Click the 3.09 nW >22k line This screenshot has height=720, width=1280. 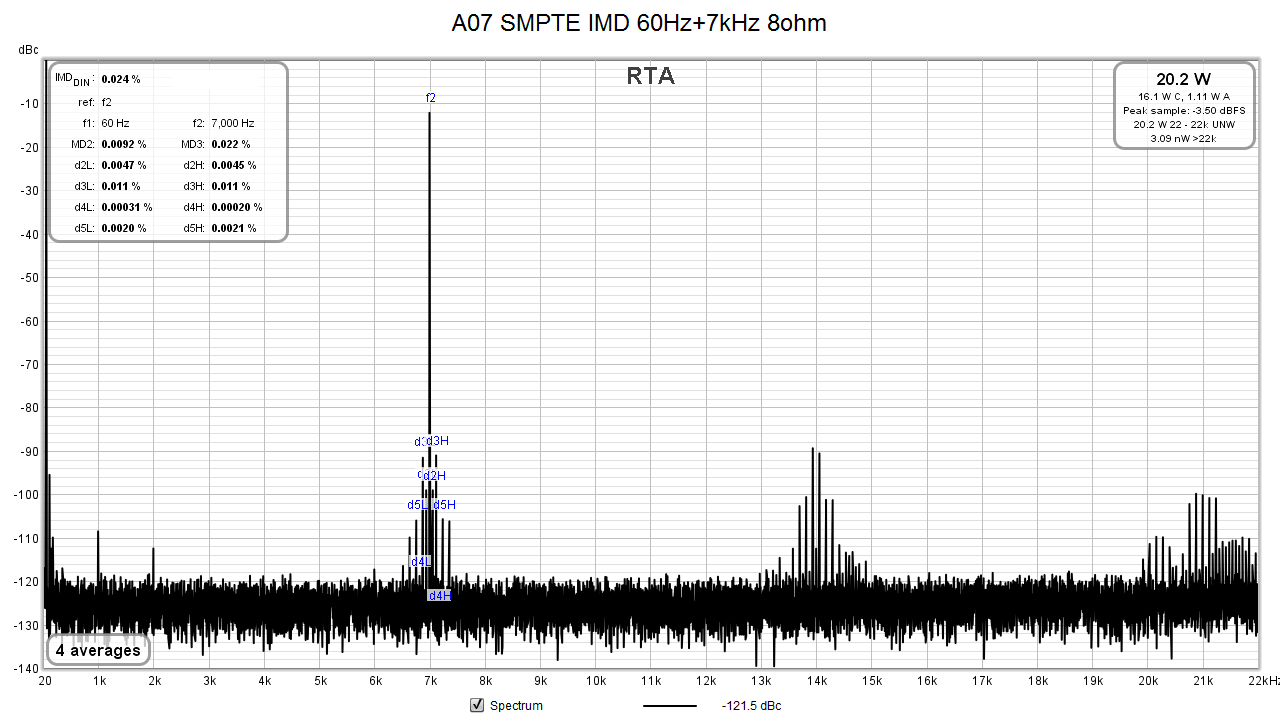1184,139
